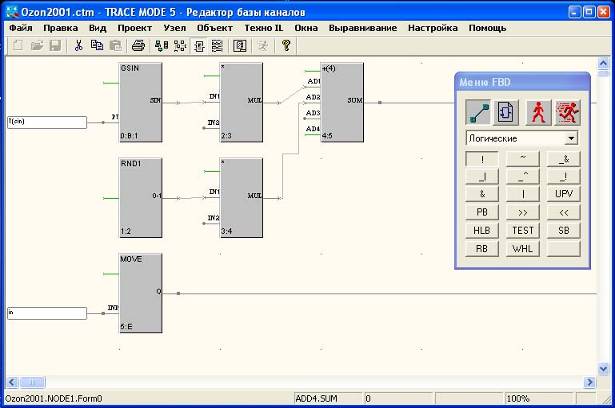Screen dimensions: 615x408
Task: Click the Paste clipboard toolbar icon
Action: pyautogui.click(x=115, y=46)
